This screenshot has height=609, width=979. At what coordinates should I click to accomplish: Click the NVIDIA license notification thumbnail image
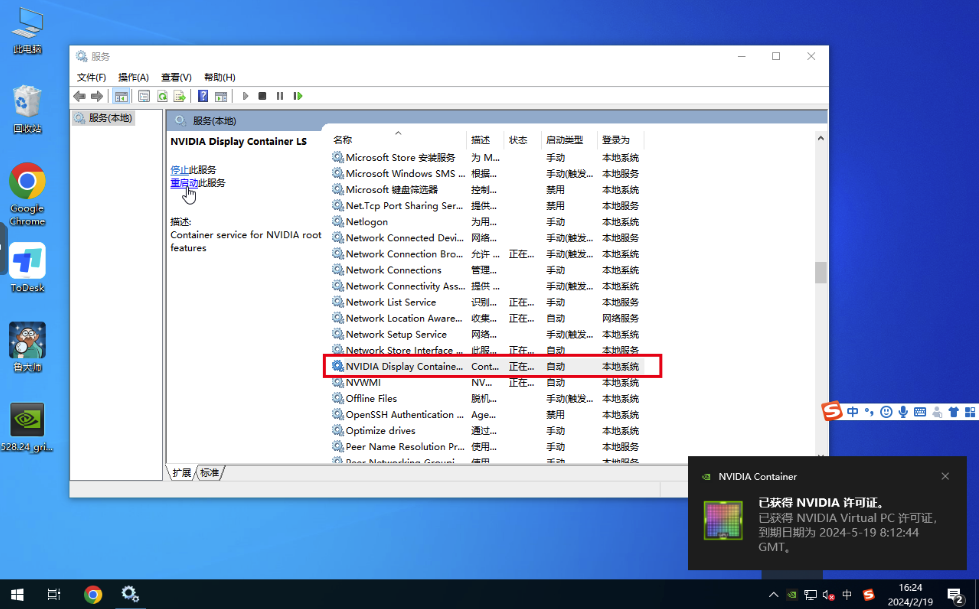(723, 520)
